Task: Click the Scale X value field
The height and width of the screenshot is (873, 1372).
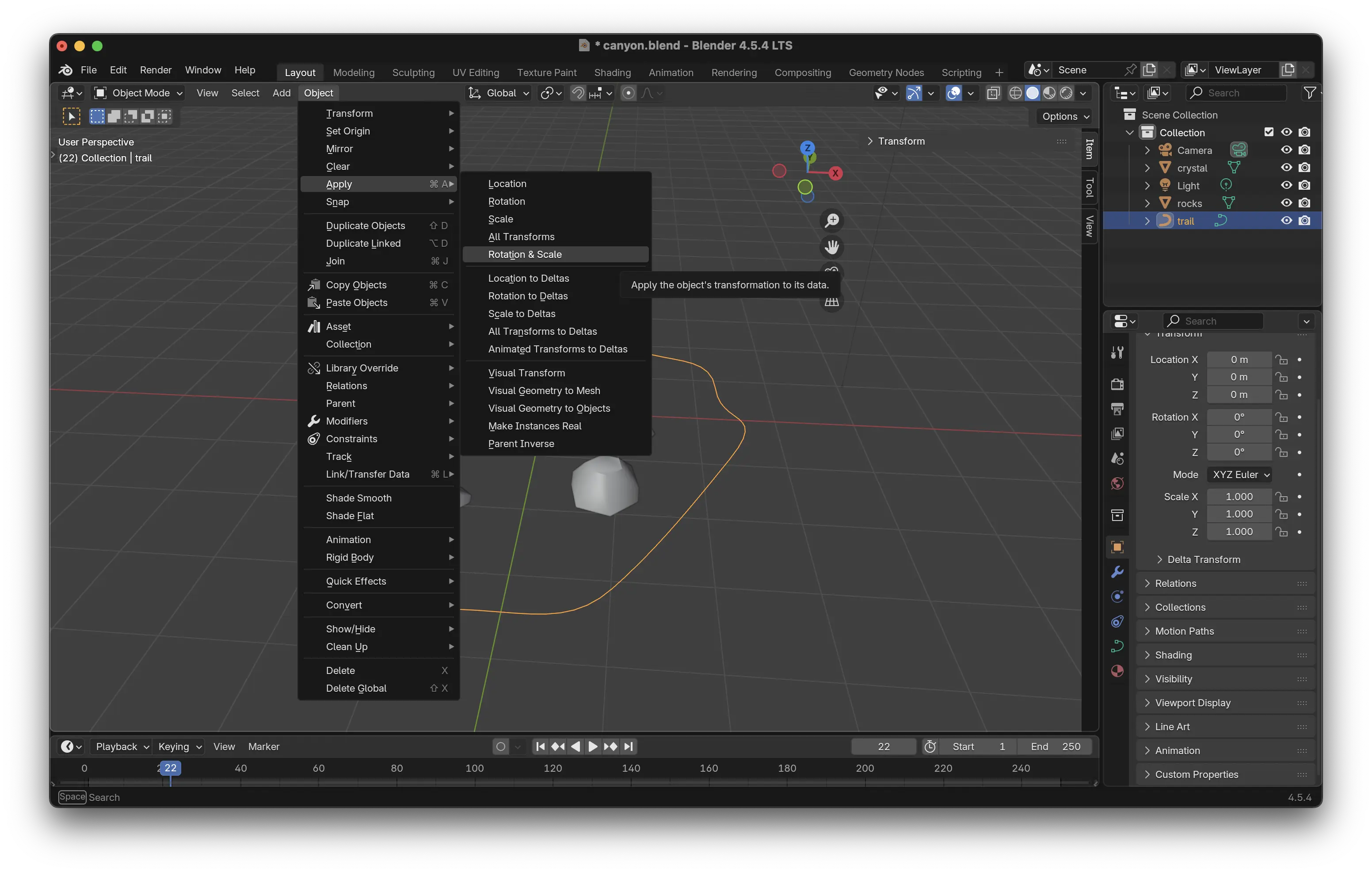Action: (1239, 497)
